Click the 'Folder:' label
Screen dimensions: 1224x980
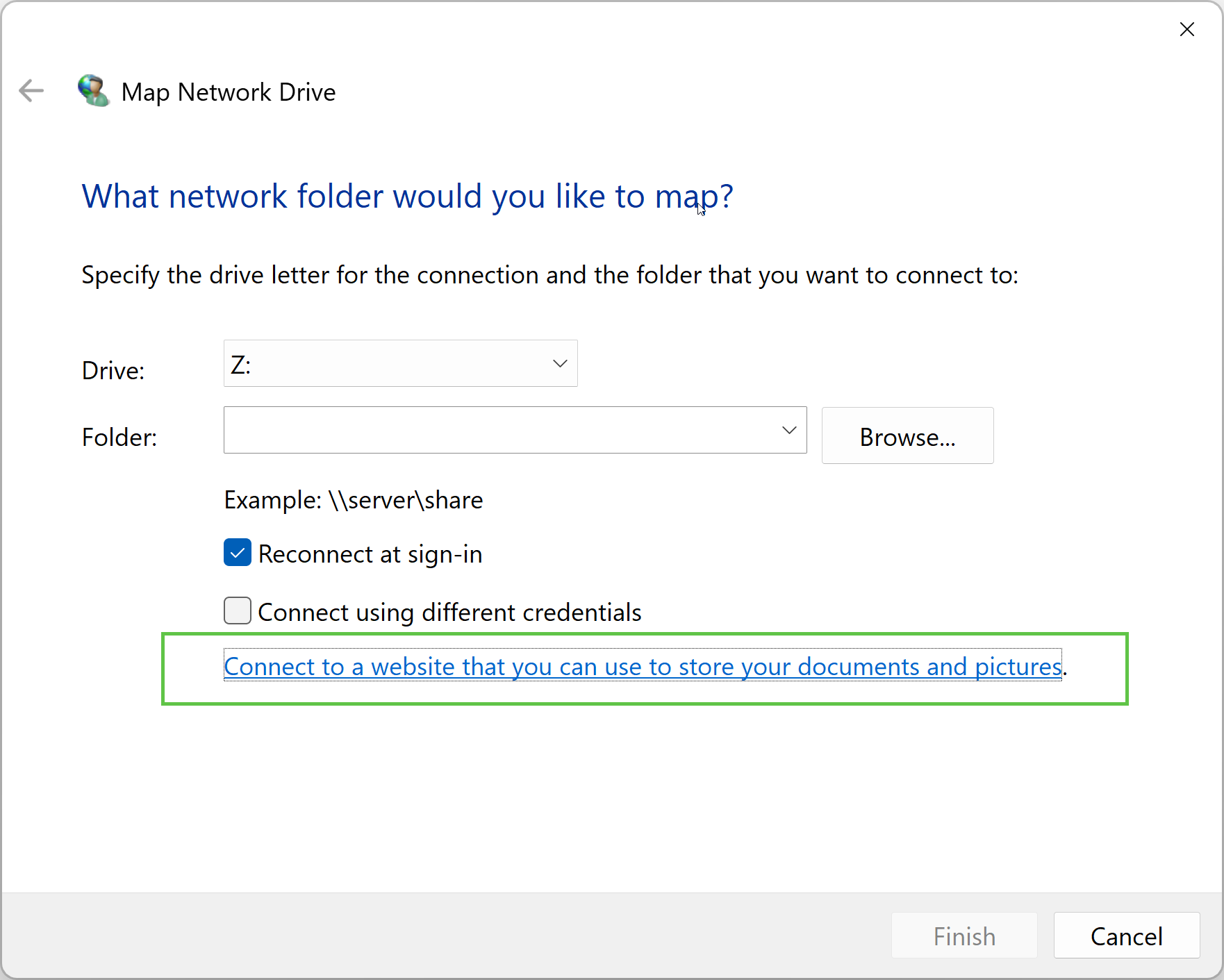(x=119, y=438)
